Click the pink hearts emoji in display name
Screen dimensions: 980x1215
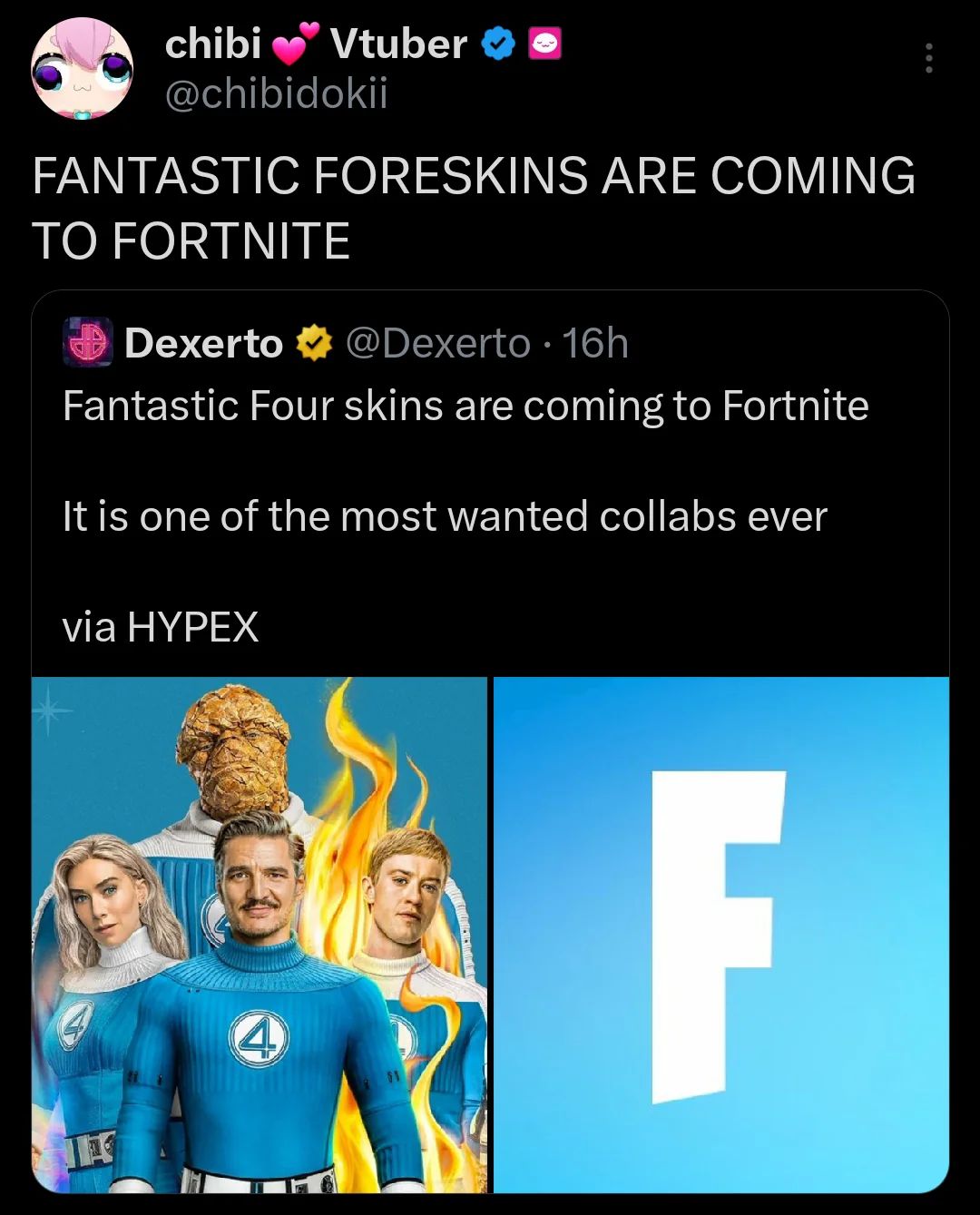296,44
